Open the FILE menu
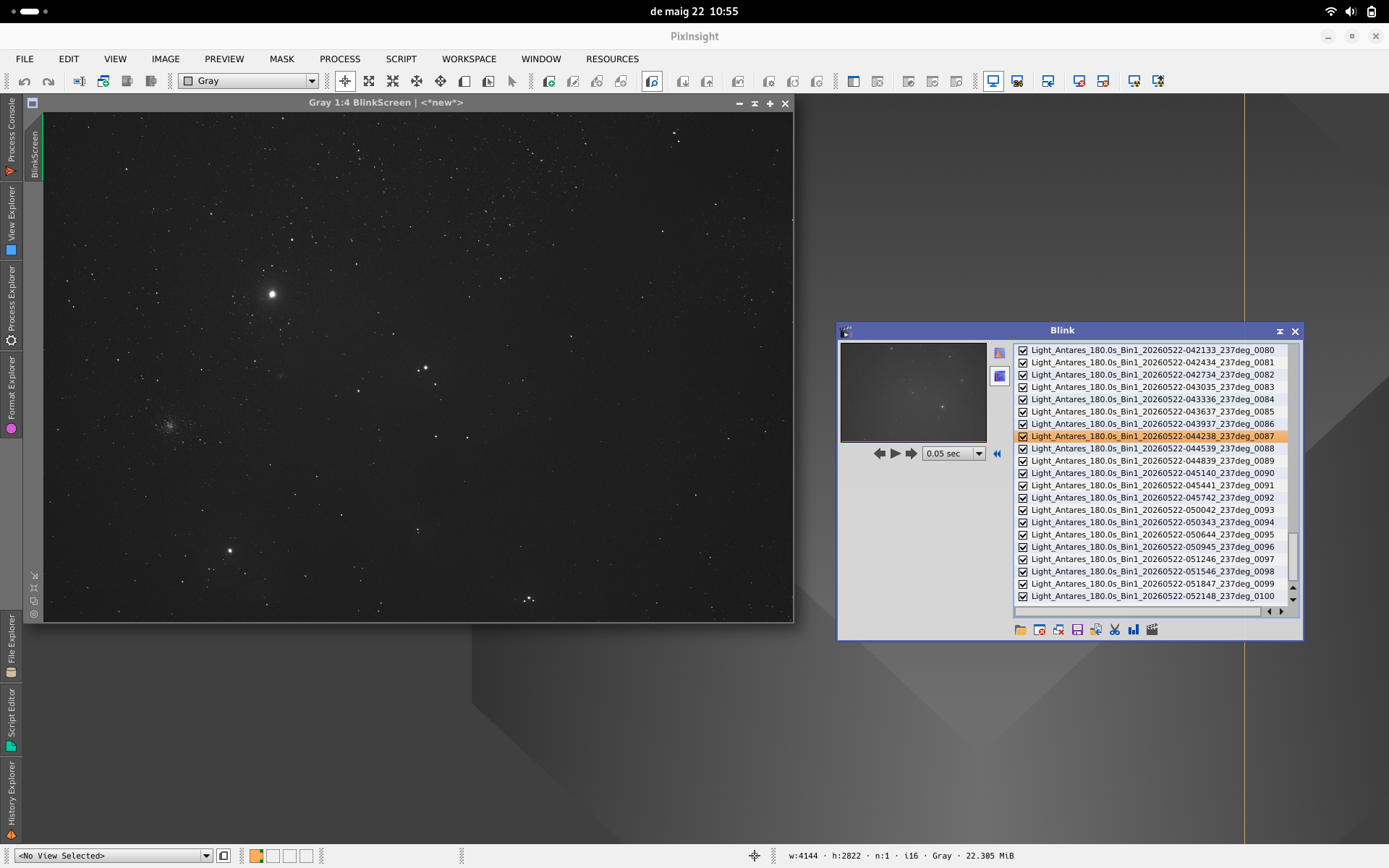Screen dimensions: 1389x868 tap(25, 59)
